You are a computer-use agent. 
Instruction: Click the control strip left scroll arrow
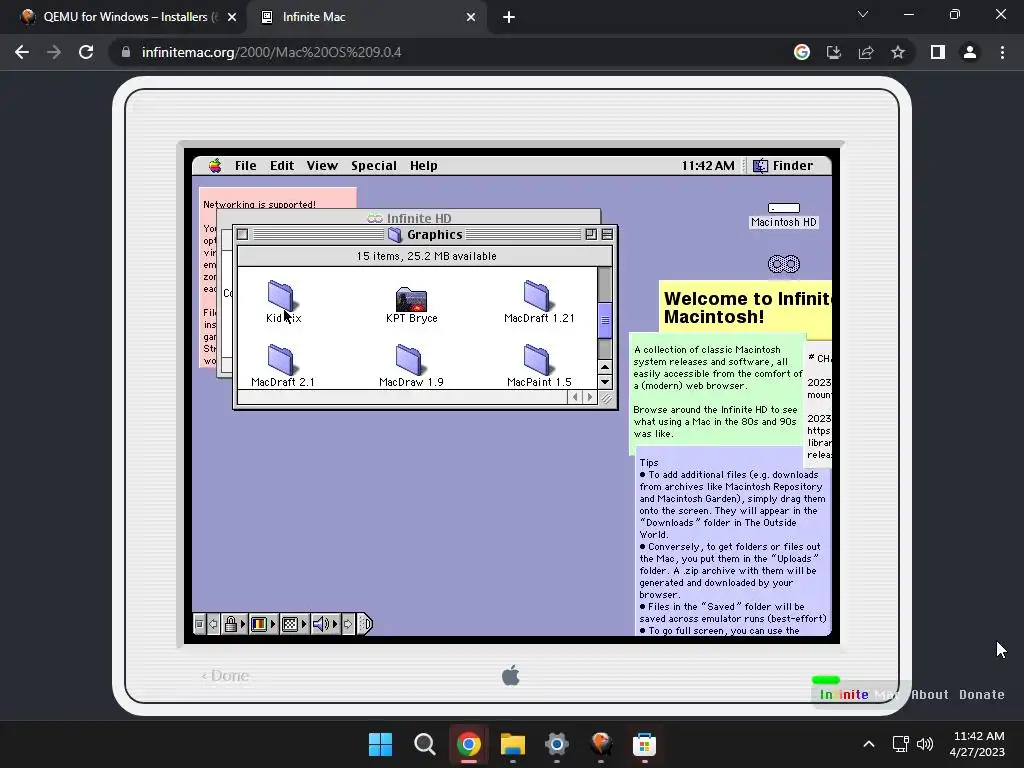(x=213, y=624)
